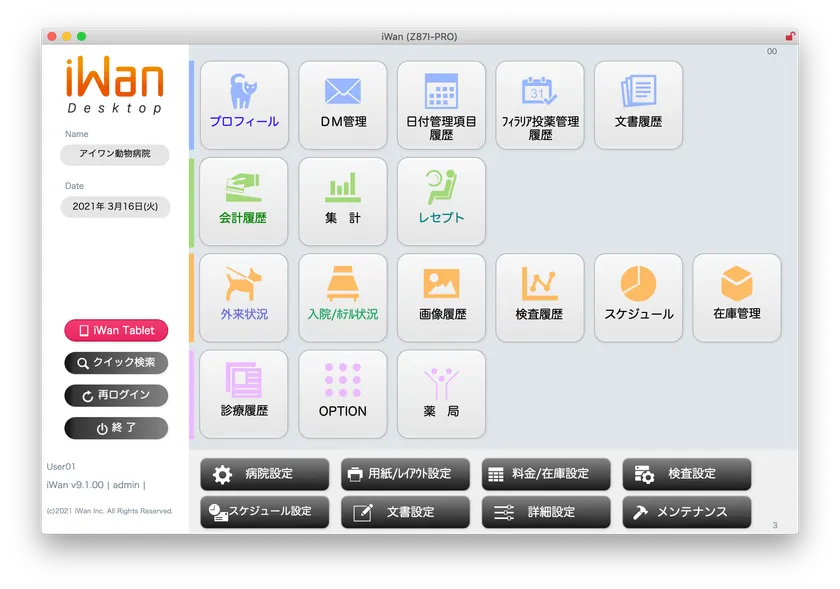Open スケジュール pie clock tile

(x=638, y=298)
